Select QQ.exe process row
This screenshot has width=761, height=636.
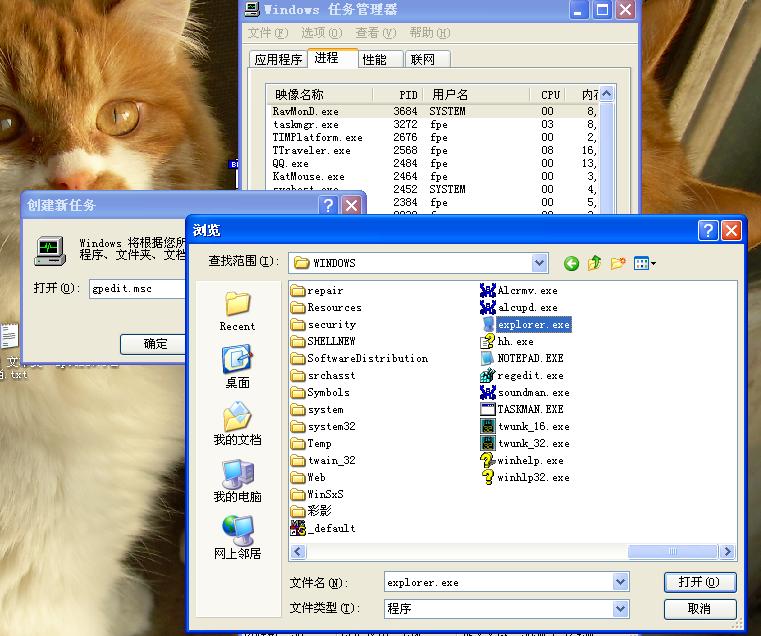434,163
